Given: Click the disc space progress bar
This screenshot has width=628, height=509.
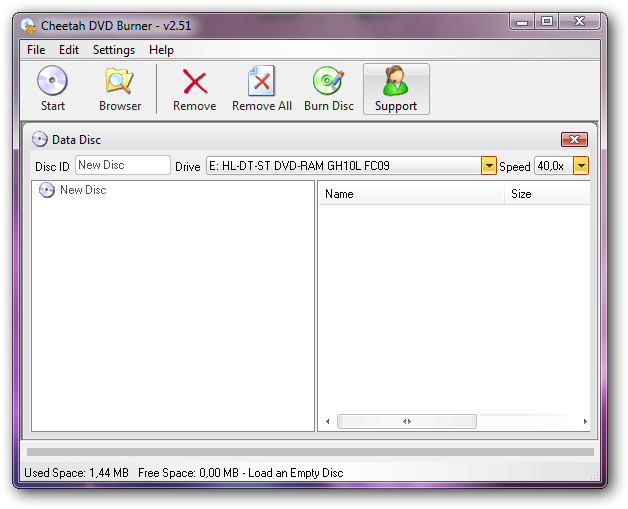Looking at the screenshot, I should coord(310,452).
